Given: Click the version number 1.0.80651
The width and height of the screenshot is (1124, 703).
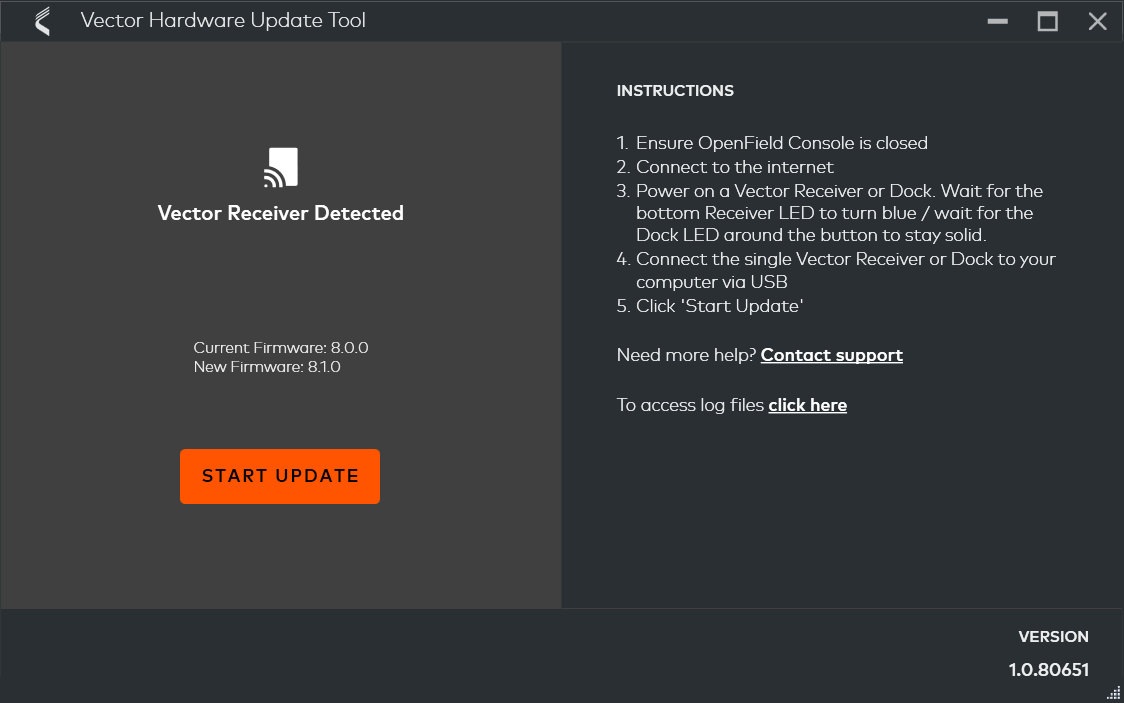Looking at the screenshot, I should [1048, 670].
